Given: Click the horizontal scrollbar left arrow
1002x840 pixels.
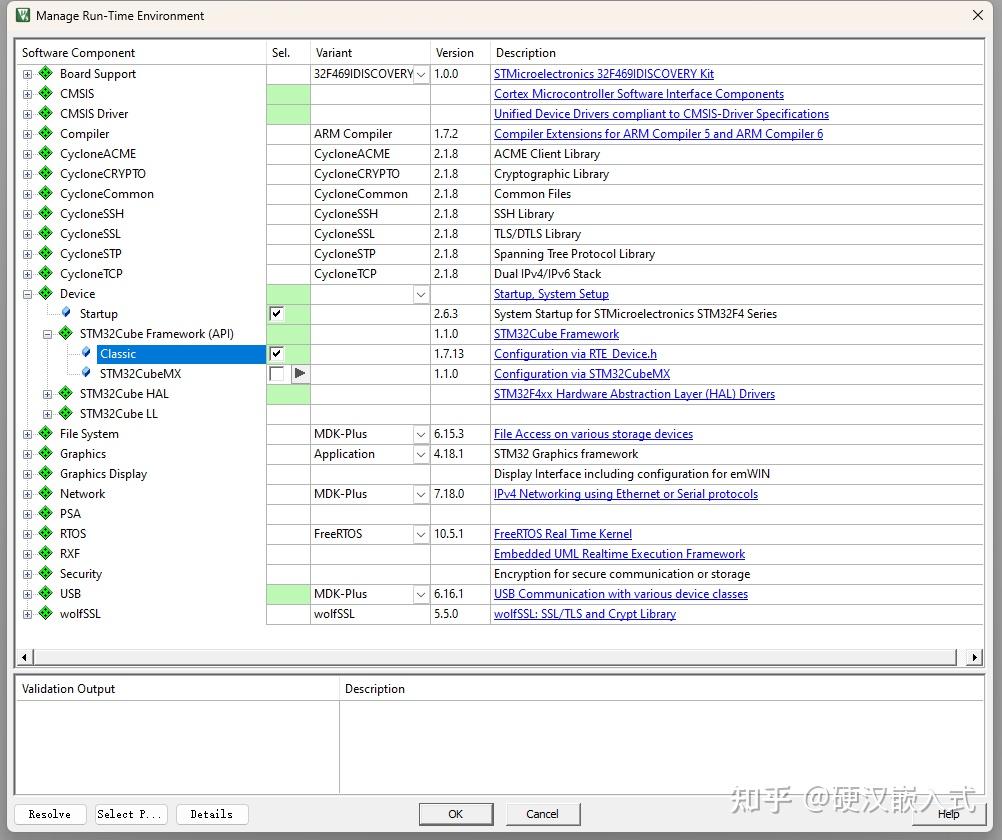Looking at the screenshot, I should point(24,657).
